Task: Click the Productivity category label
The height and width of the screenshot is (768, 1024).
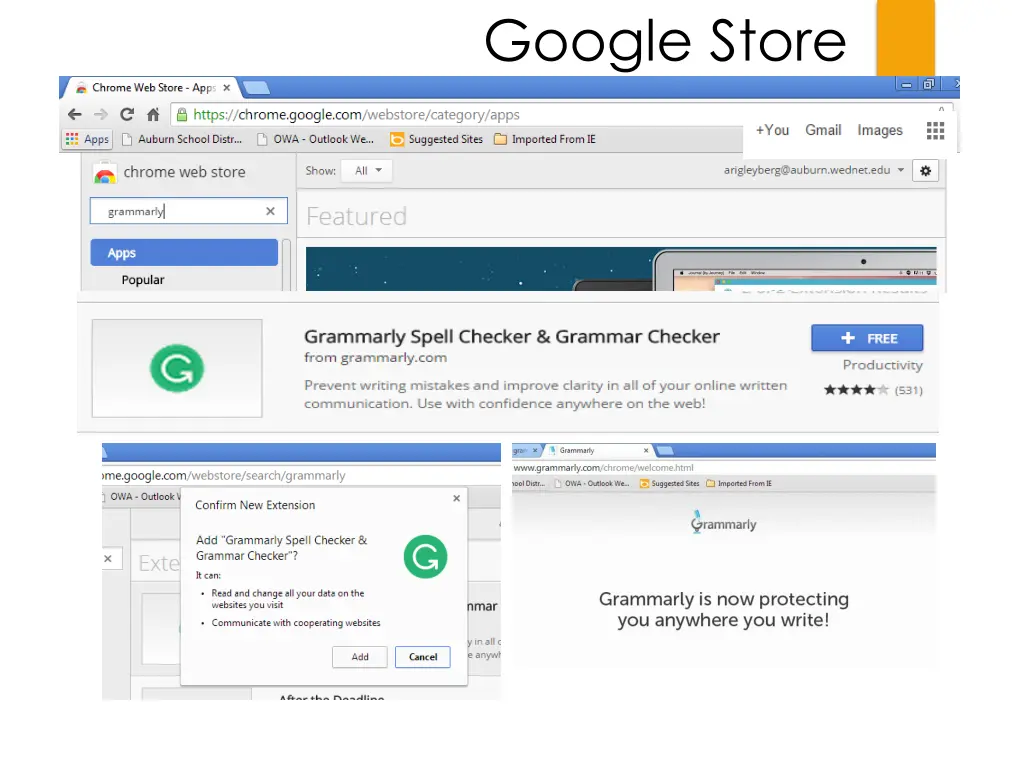Action: click(x=882, y=365)
